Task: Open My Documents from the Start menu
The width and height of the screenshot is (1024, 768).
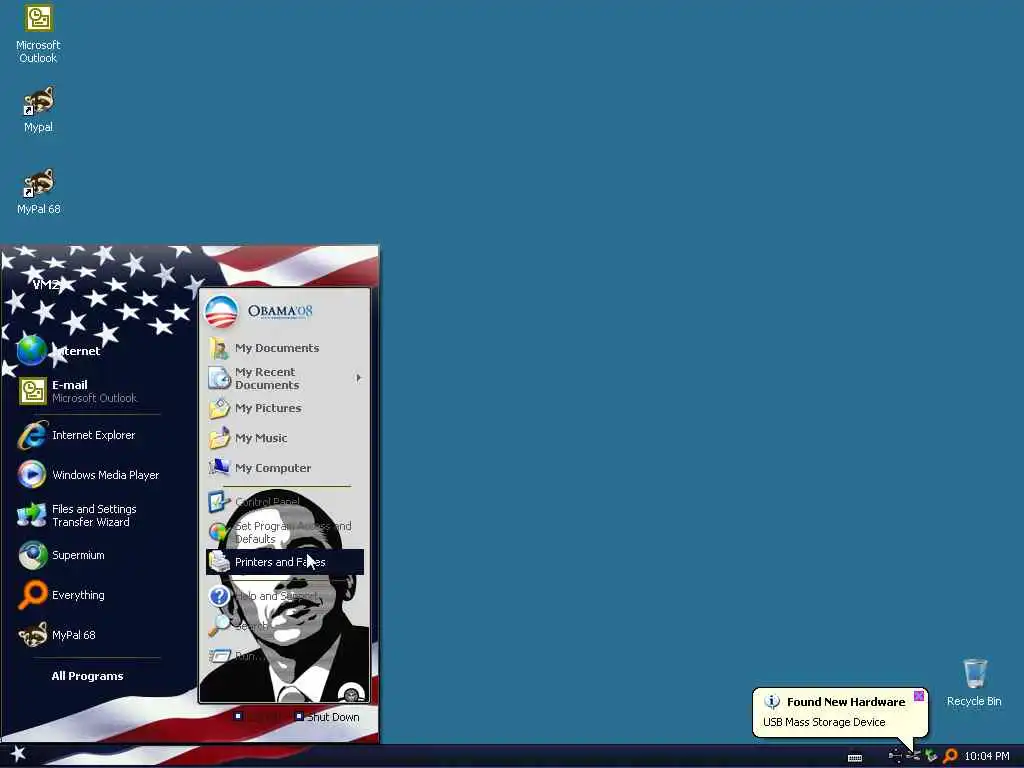Action: [285, 348]
